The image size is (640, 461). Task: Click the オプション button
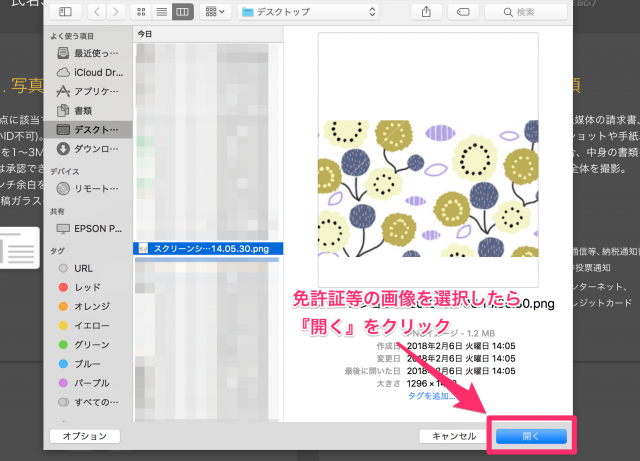tap(85, 436)
